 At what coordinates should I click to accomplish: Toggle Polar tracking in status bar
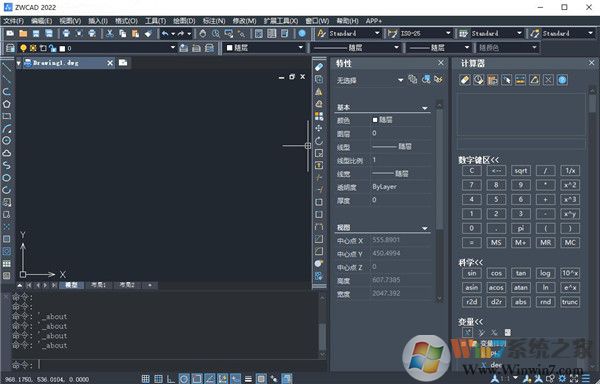pyautogui.click(x=184, y=379)
